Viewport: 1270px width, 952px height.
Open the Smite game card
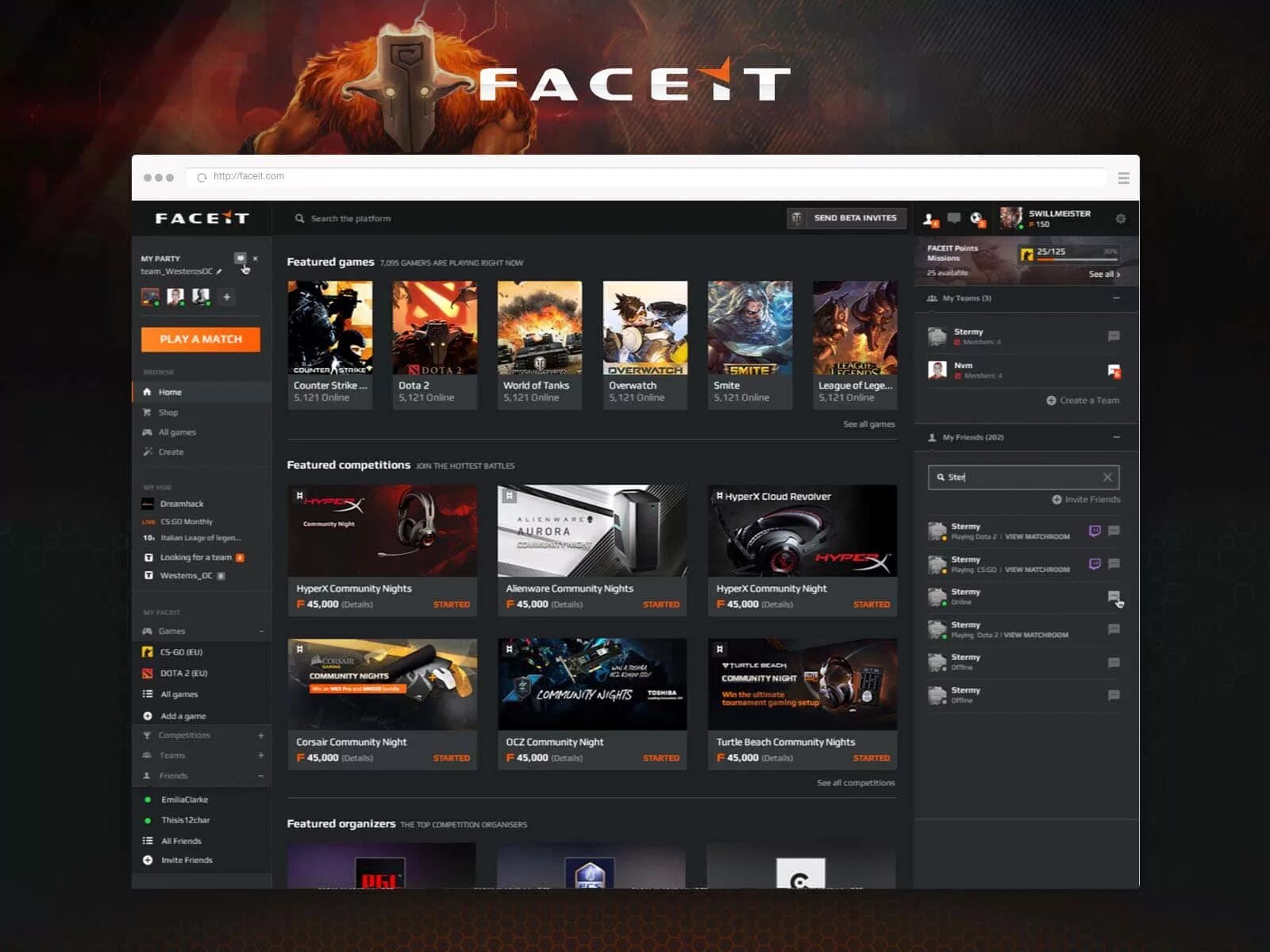point(750,345)
